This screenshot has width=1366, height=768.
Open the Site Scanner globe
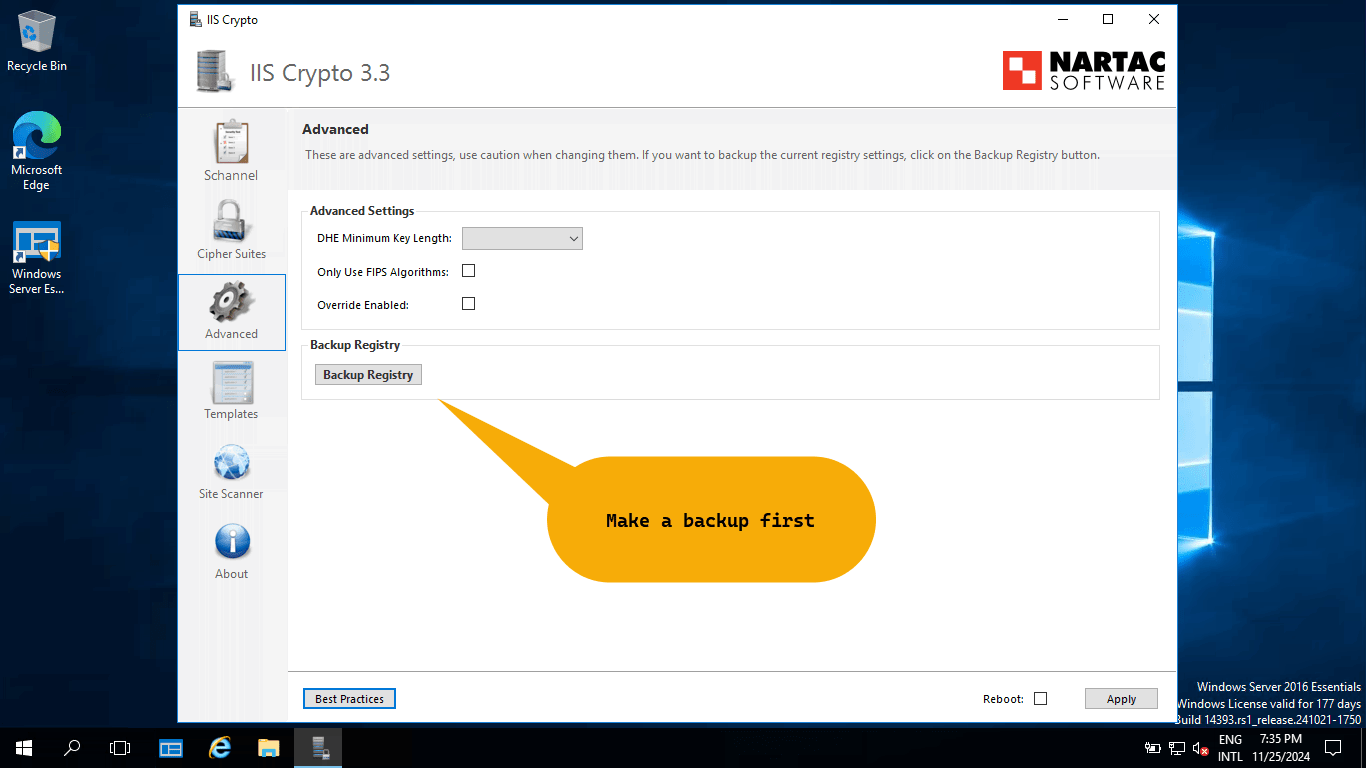click(231, 471)
